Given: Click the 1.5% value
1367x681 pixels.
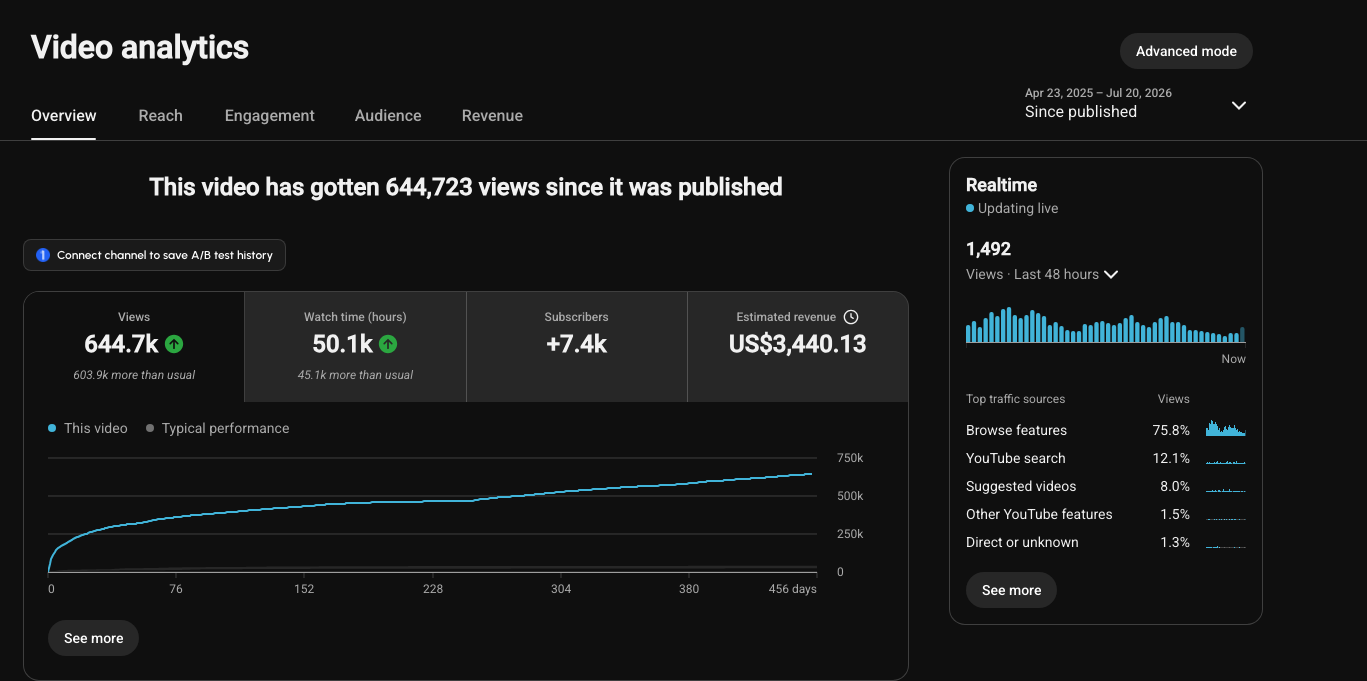Looking at the screenshot, I should tap(1175, 514).
